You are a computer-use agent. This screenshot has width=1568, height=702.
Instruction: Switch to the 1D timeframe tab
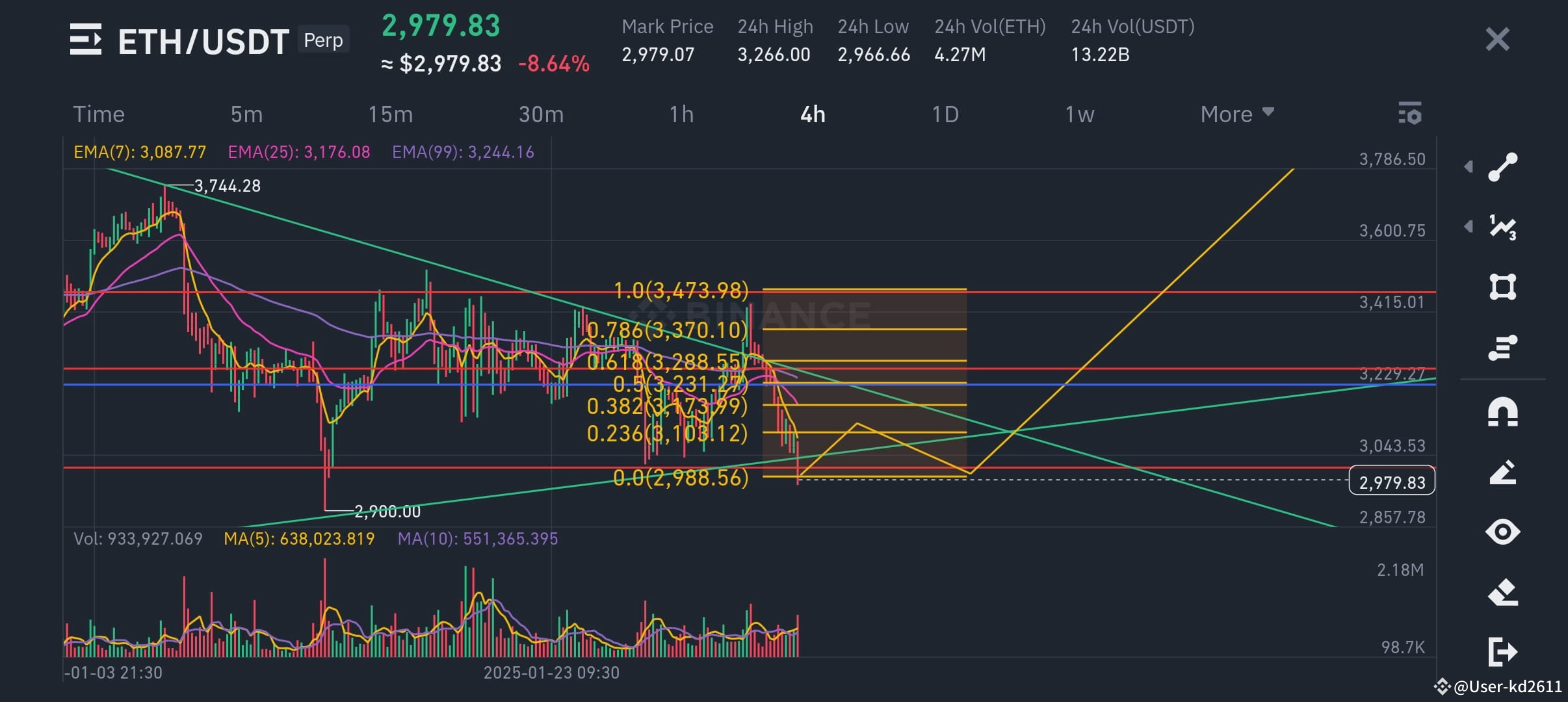pos(945,114)
